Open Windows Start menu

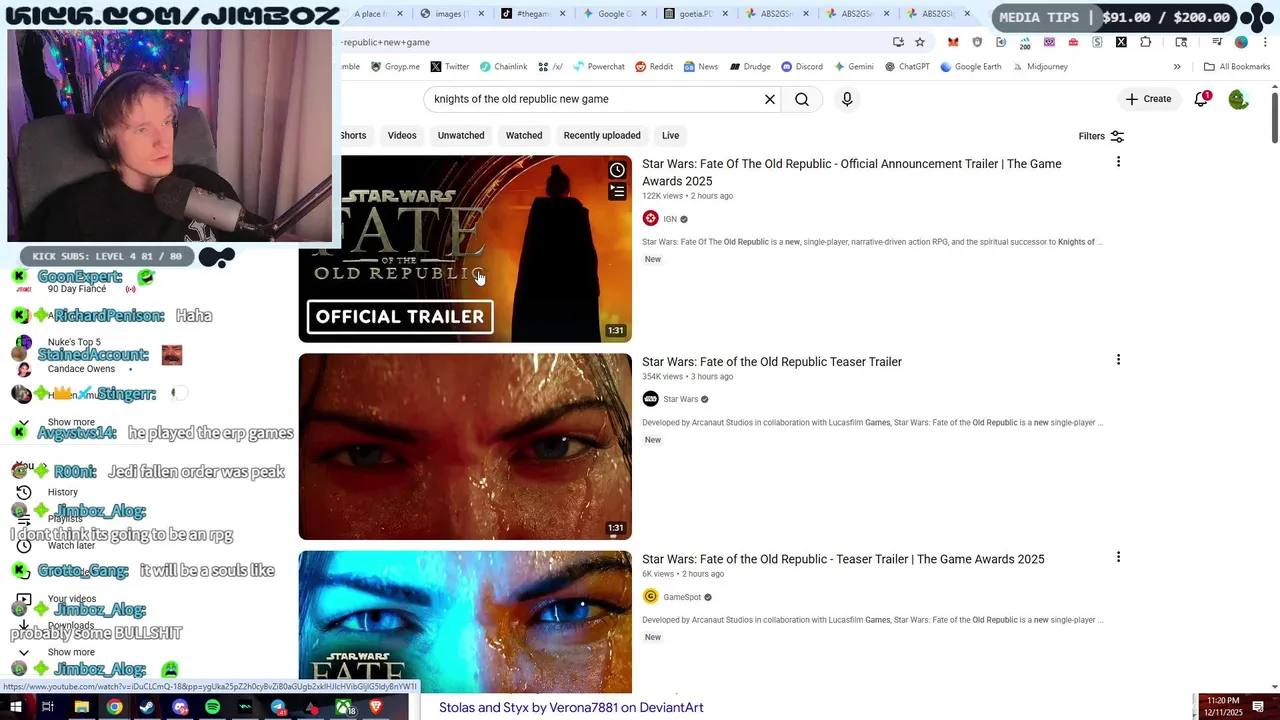coord(15,707)
